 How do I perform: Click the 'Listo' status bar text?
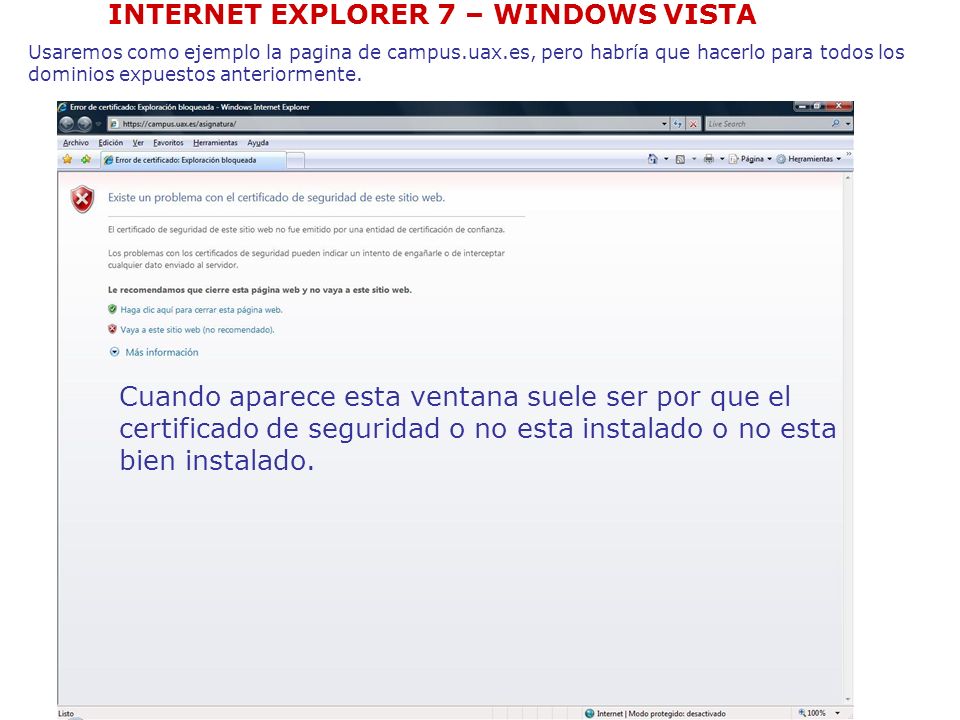tap(66, 714)
